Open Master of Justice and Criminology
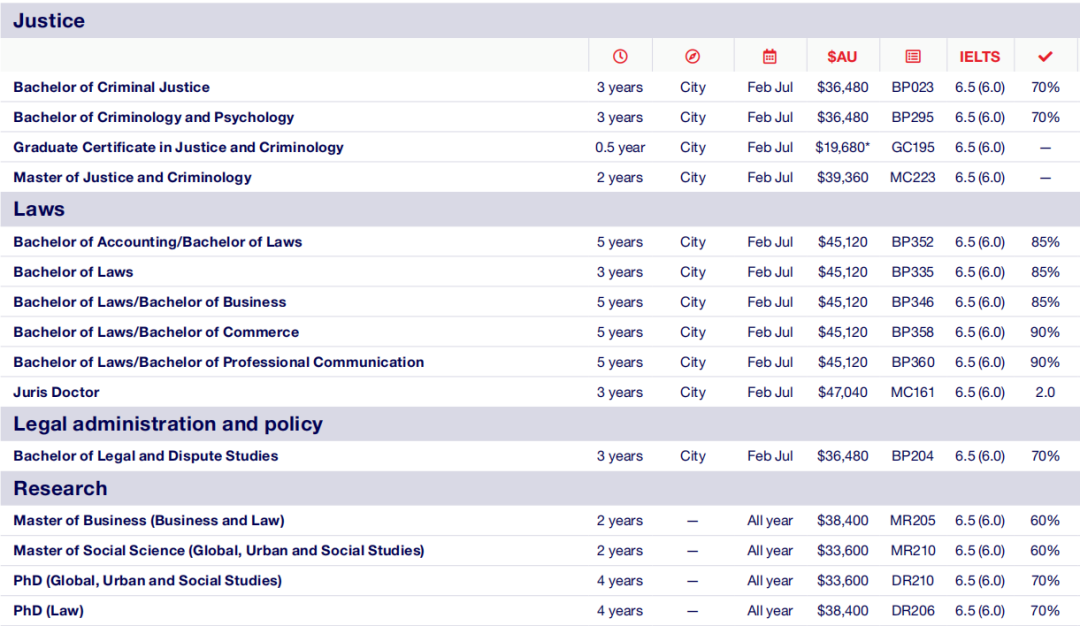Screen dimensions: 1080x626 click(132, 178)
